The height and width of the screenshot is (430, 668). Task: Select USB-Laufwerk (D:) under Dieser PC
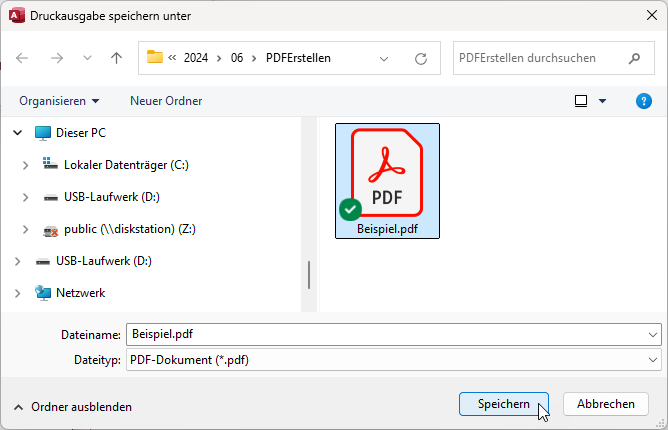tap(112, 197)
